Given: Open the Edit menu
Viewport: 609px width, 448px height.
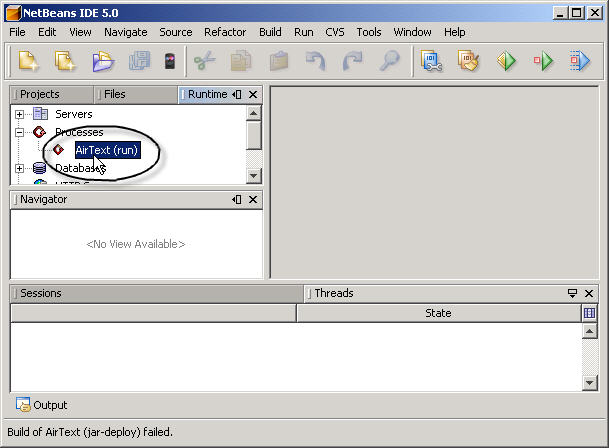Looking at the screenshot, I should (47, 32).
